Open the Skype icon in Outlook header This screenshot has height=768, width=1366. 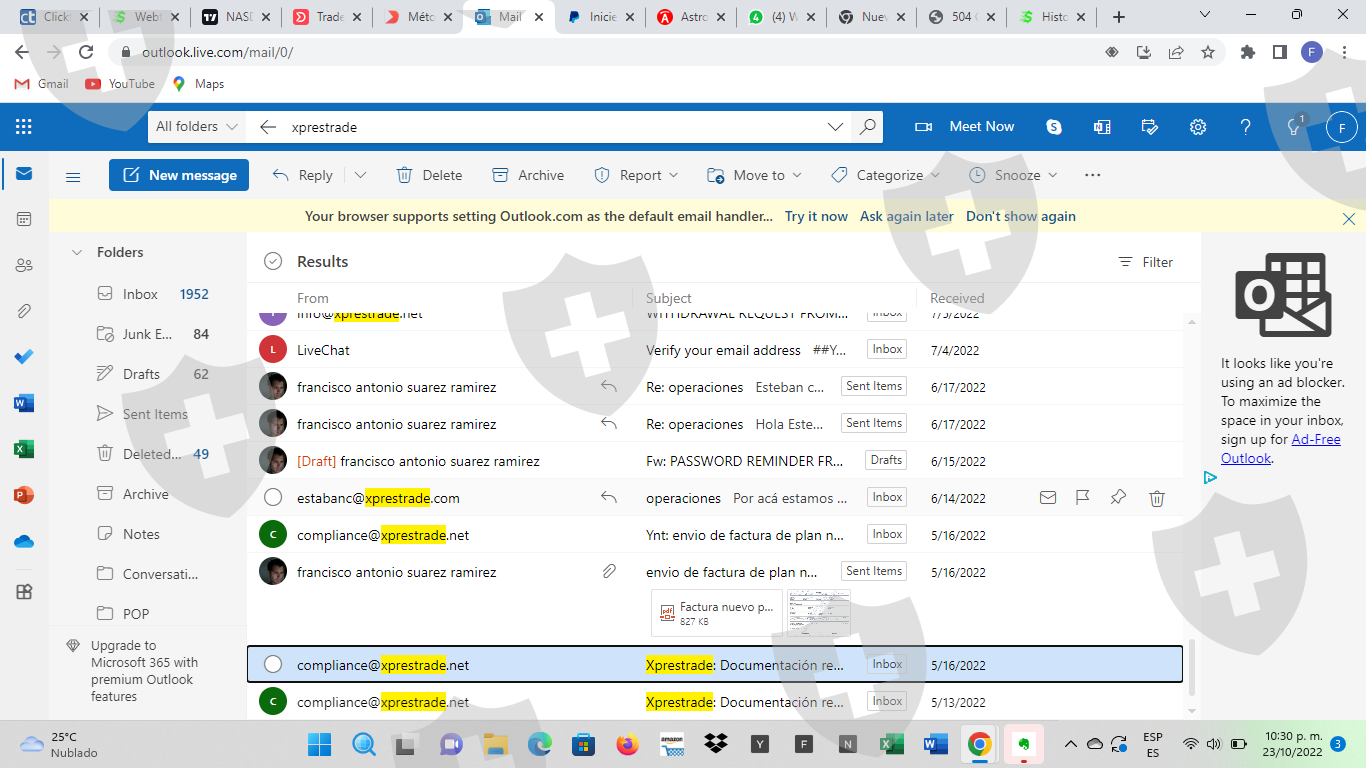[x=1053, y=127]
